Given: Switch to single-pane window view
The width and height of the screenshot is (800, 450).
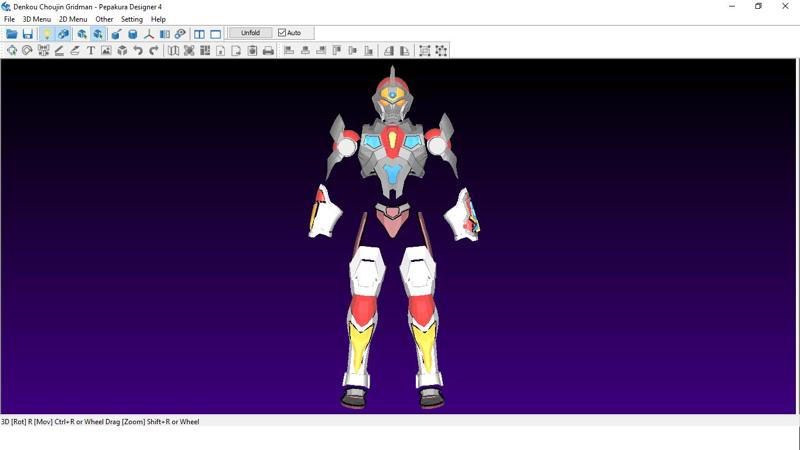Looking at the screenshot, I should pos(216,34).
